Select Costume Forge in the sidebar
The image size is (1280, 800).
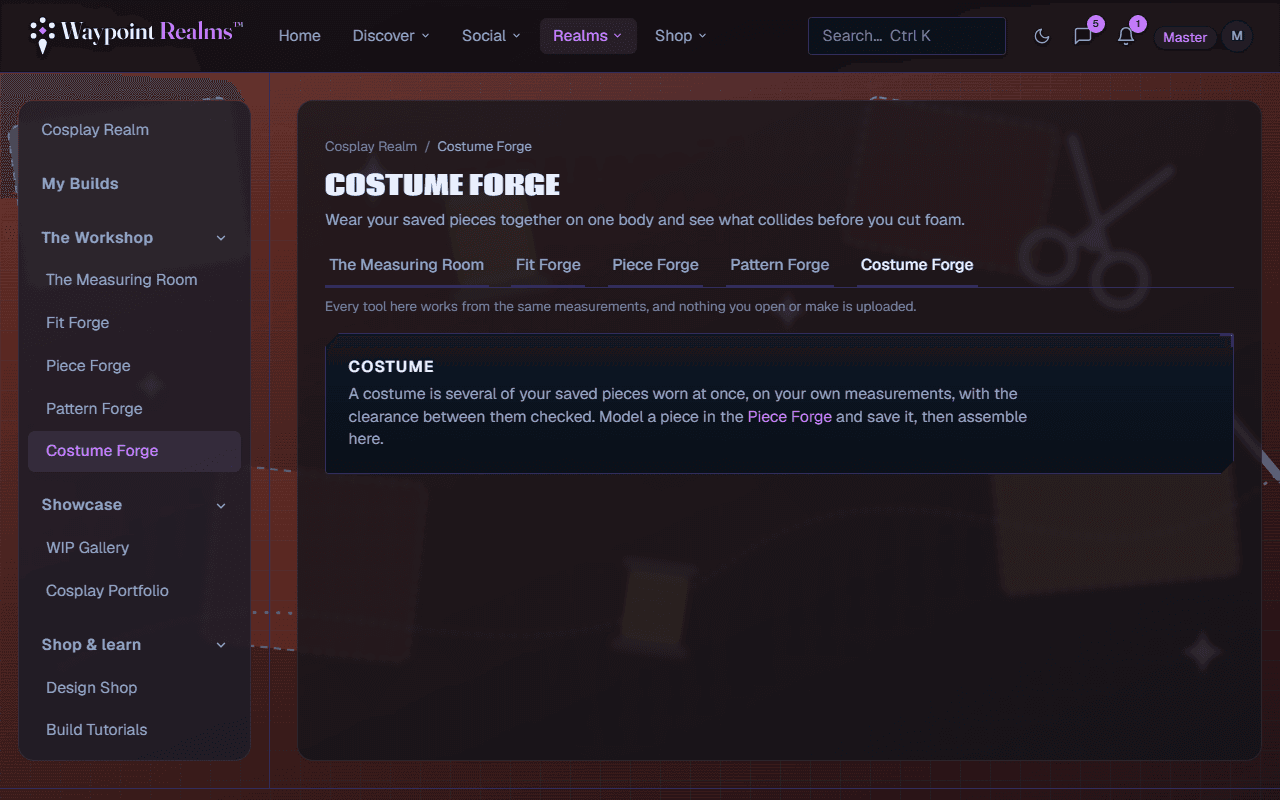(x=134, y=451)
